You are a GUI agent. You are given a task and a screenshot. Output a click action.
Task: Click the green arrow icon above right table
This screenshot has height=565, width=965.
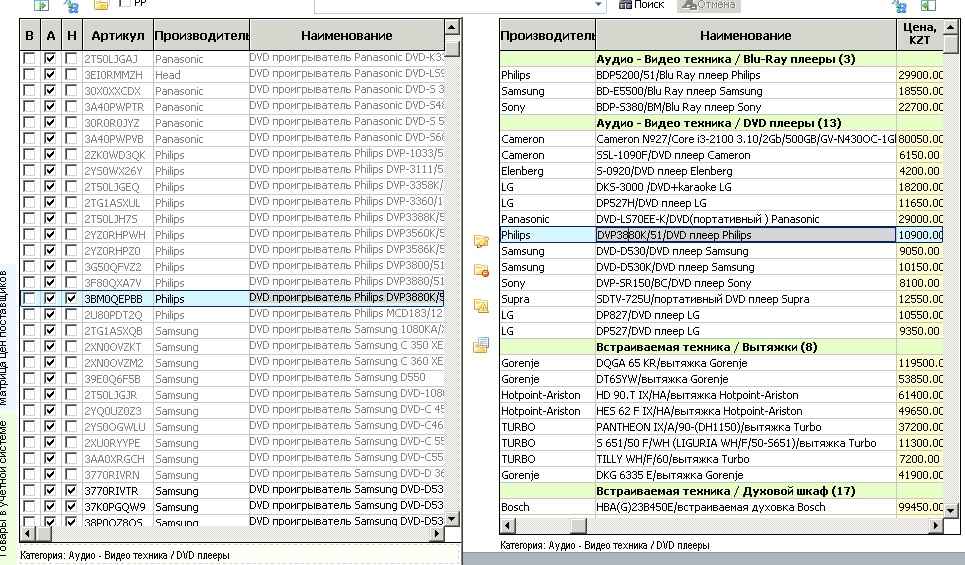(x=928, y=5)
